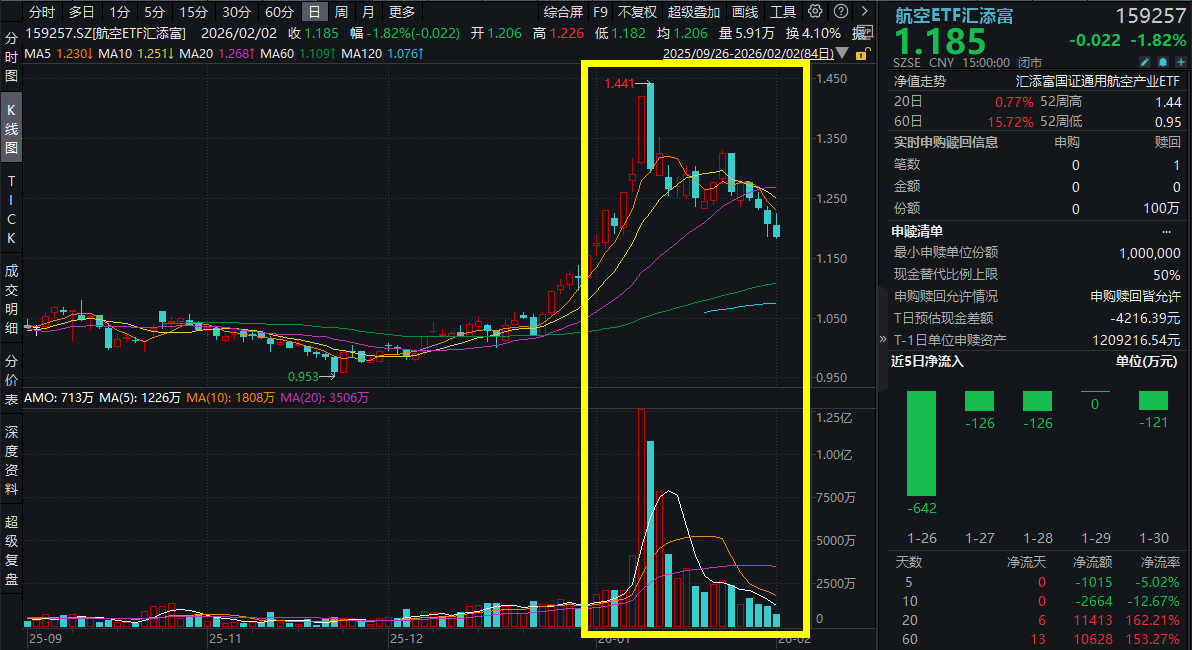The width and height of the screenshot is (1192, 650).
Task: Add 航空ETF汇添富 to watchlist via plus icon
Action: [1181, 62]
